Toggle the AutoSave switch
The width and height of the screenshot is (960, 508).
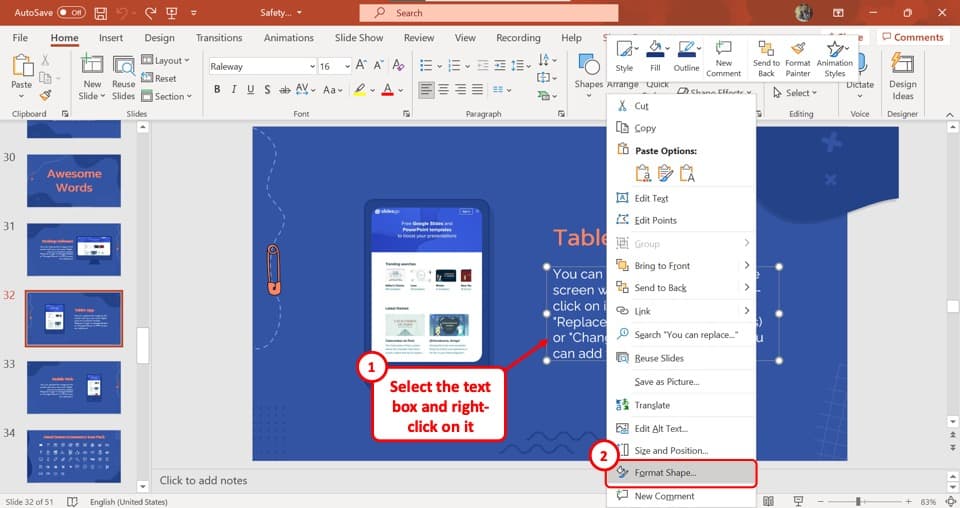coord(71,12)
